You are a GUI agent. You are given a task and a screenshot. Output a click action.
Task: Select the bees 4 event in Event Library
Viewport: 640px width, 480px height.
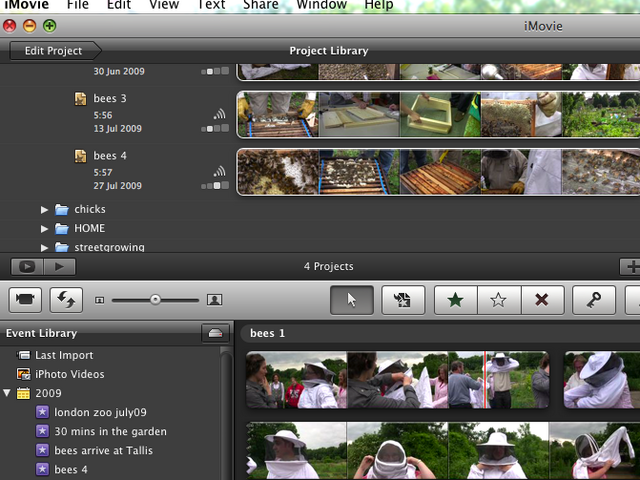pyautogui.click(x=71, y=469)
